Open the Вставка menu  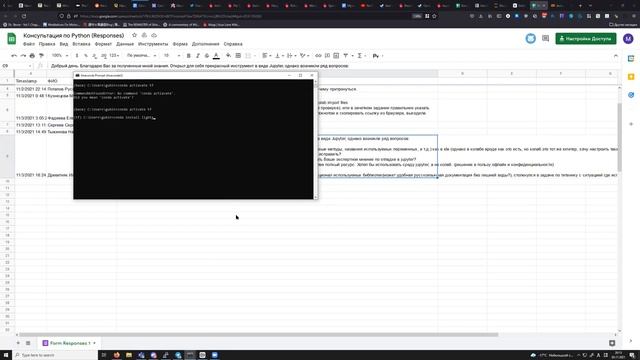[81, 44]
